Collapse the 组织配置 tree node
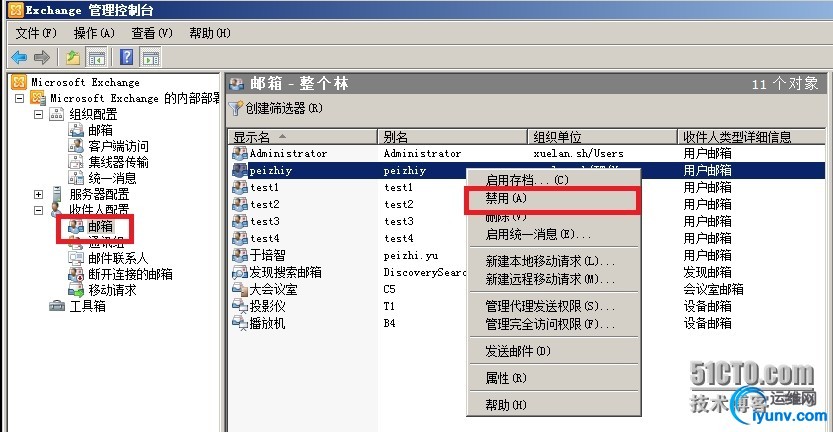833x432 pixels. coord(38,114)
